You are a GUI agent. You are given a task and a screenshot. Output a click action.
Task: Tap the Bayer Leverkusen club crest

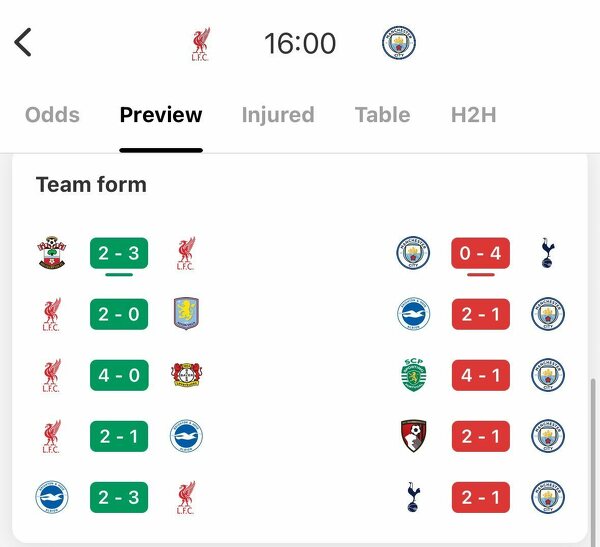(186, 375)
